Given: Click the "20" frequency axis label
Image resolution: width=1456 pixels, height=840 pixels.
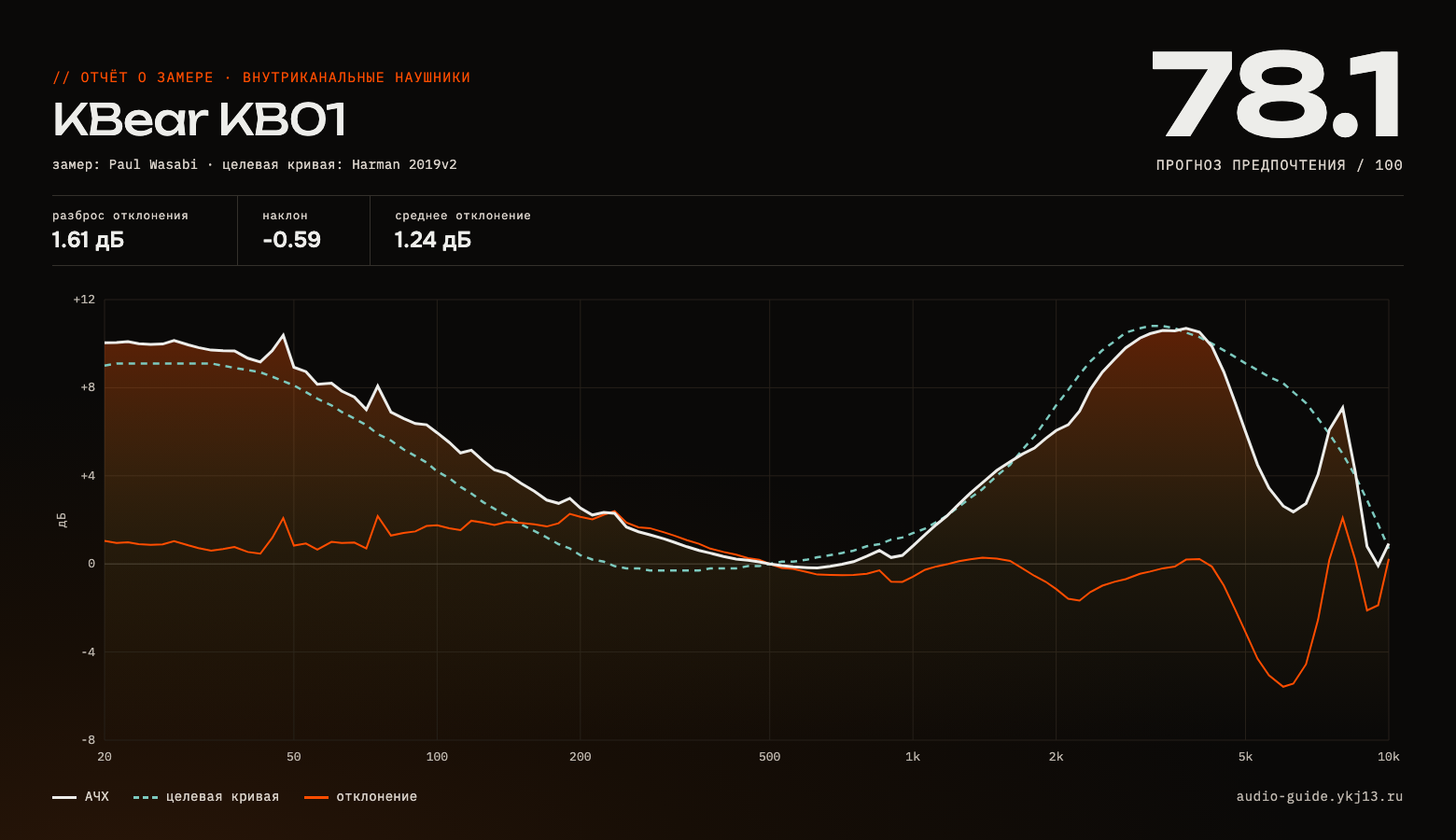Looking at the screenshot, I should click(x=105, y=757).
